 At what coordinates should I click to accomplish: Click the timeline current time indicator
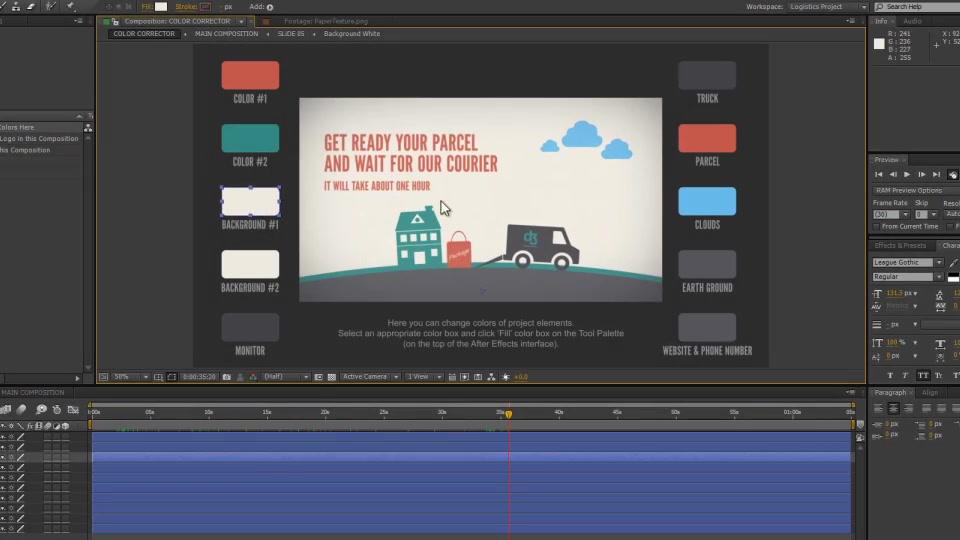(508, 414)
